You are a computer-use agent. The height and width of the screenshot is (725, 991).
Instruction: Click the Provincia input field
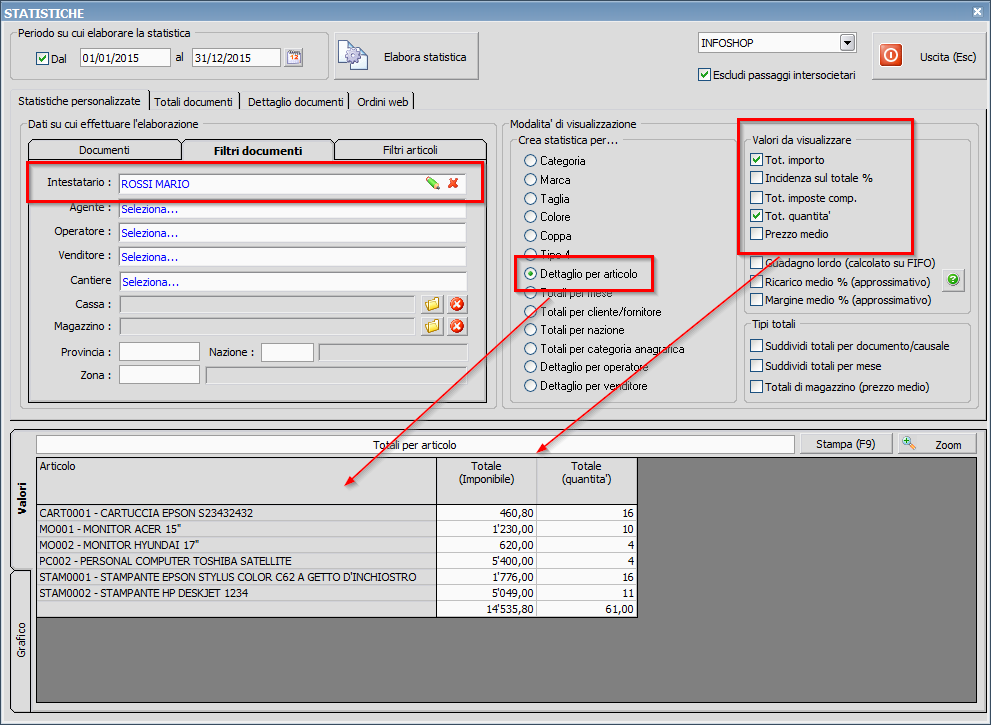[159, 352]
